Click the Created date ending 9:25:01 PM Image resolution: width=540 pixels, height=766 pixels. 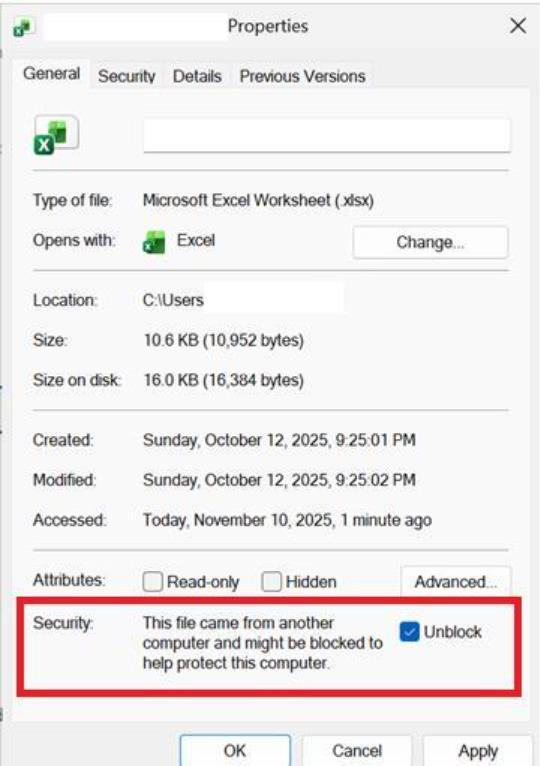click(279, 440)
